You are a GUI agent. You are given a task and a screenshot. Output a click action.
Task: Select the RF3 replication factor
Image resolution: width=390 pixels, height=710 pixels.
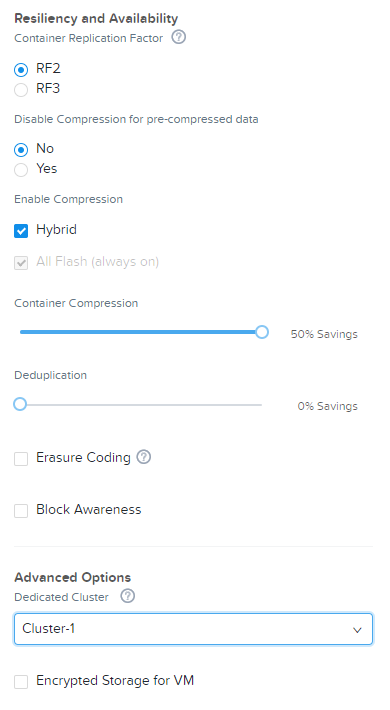tap(21, 90)
